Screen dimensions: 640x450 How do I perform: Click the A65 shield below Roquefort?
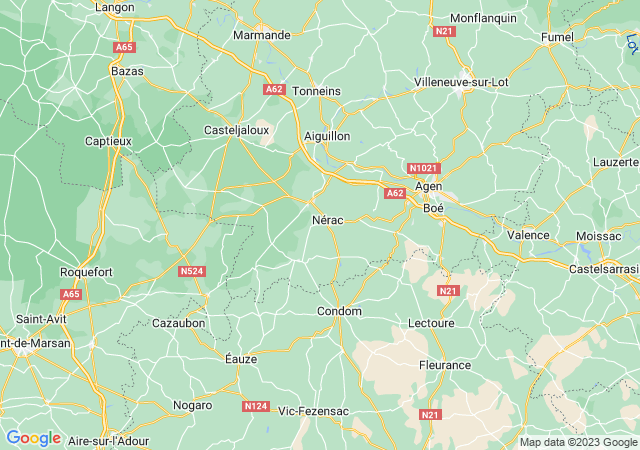click(71, 294)
